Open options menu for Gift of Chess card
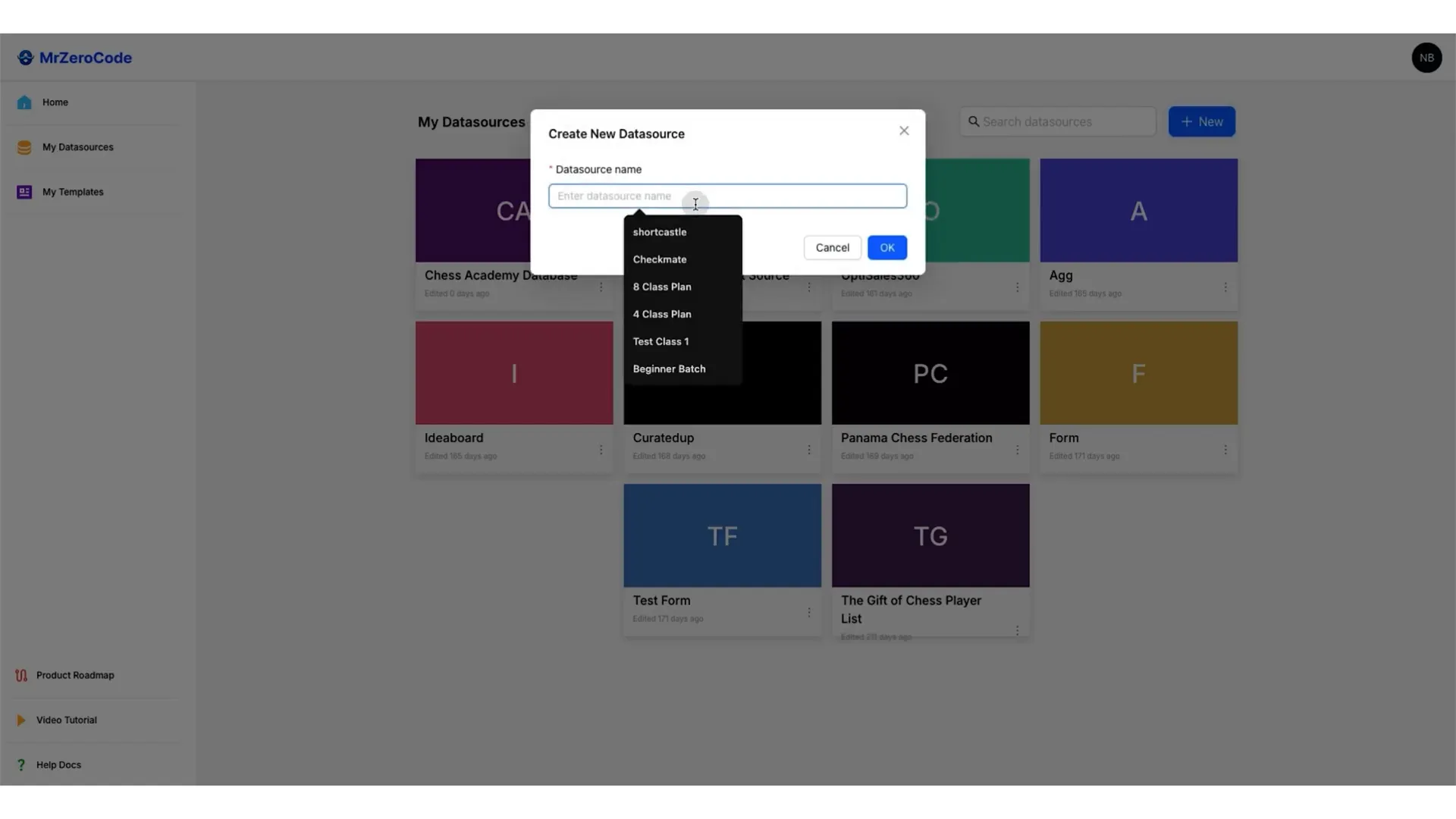The height and width of the screenshot is (819, 1456). [1017, 630]
